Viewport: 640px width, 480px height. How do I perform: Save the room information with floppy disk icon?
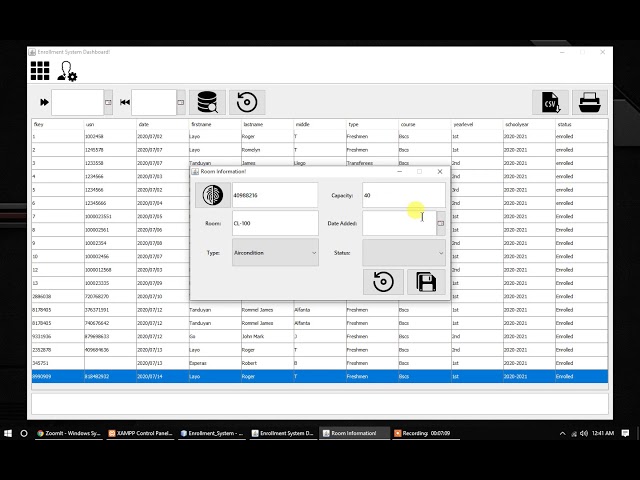[x=426, y=282]
